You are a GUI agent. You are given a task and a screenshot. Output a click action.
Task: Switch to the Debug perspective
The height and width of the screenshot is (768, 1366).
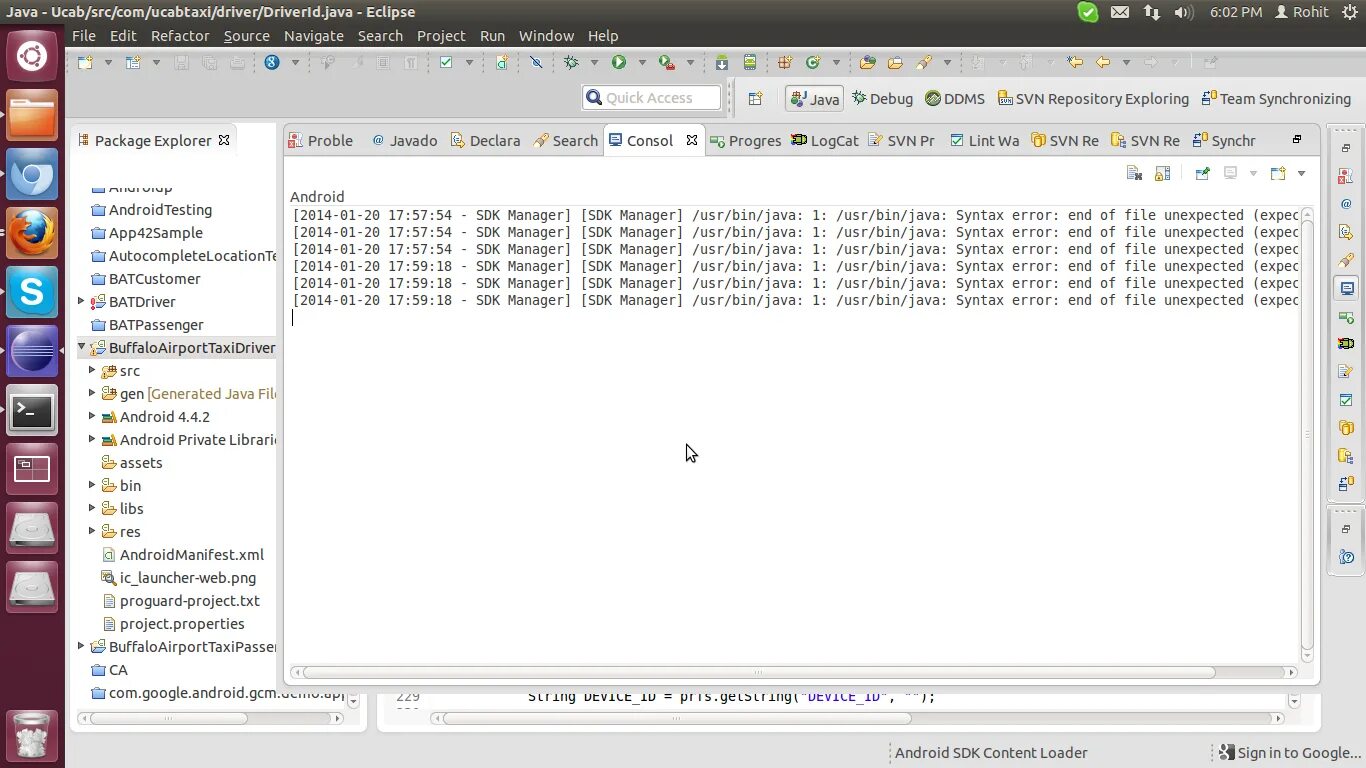(x=882, y=98)
